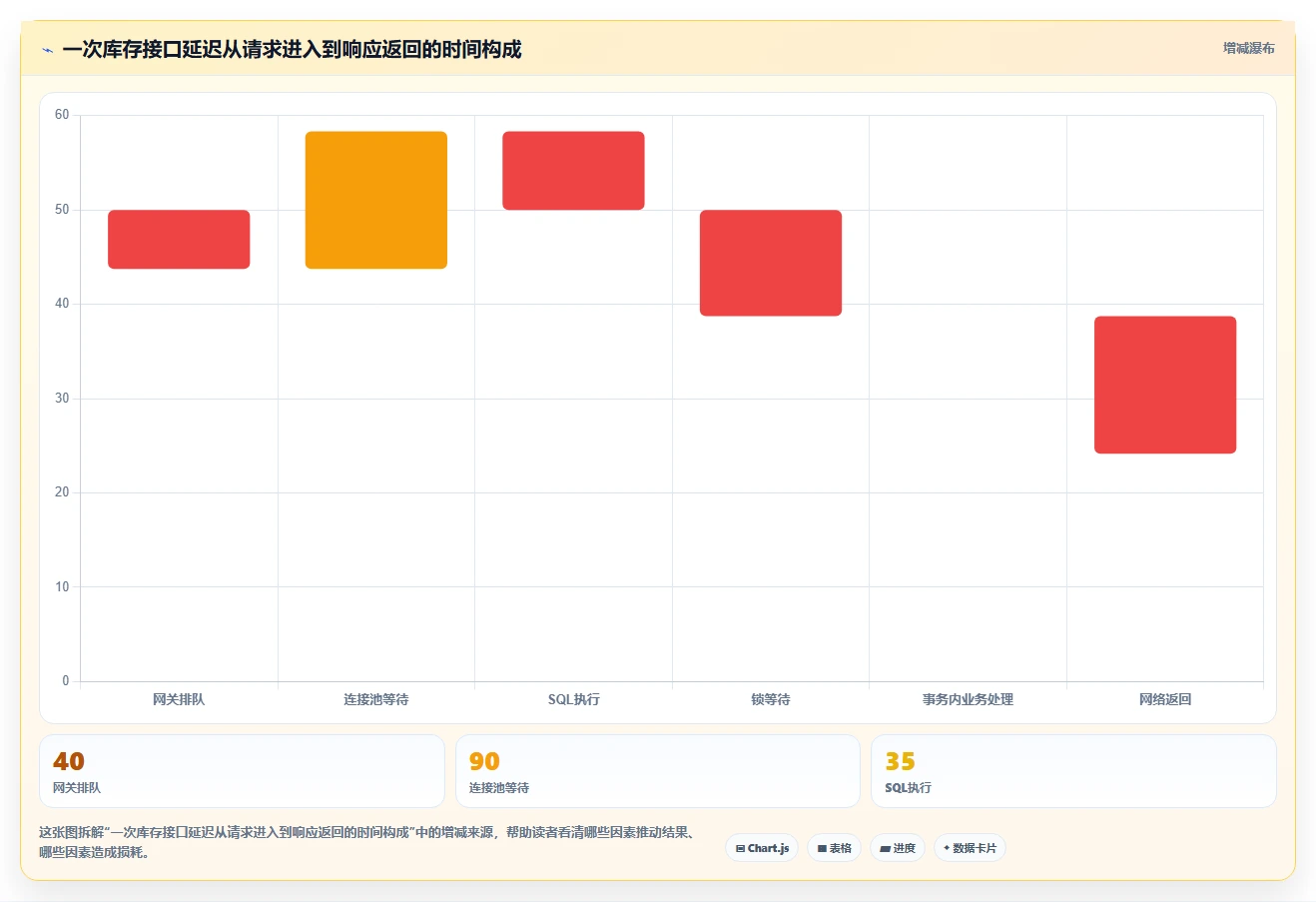
Task: Click the 锁等待 x-axis label
Action: (x=771, y=699)
